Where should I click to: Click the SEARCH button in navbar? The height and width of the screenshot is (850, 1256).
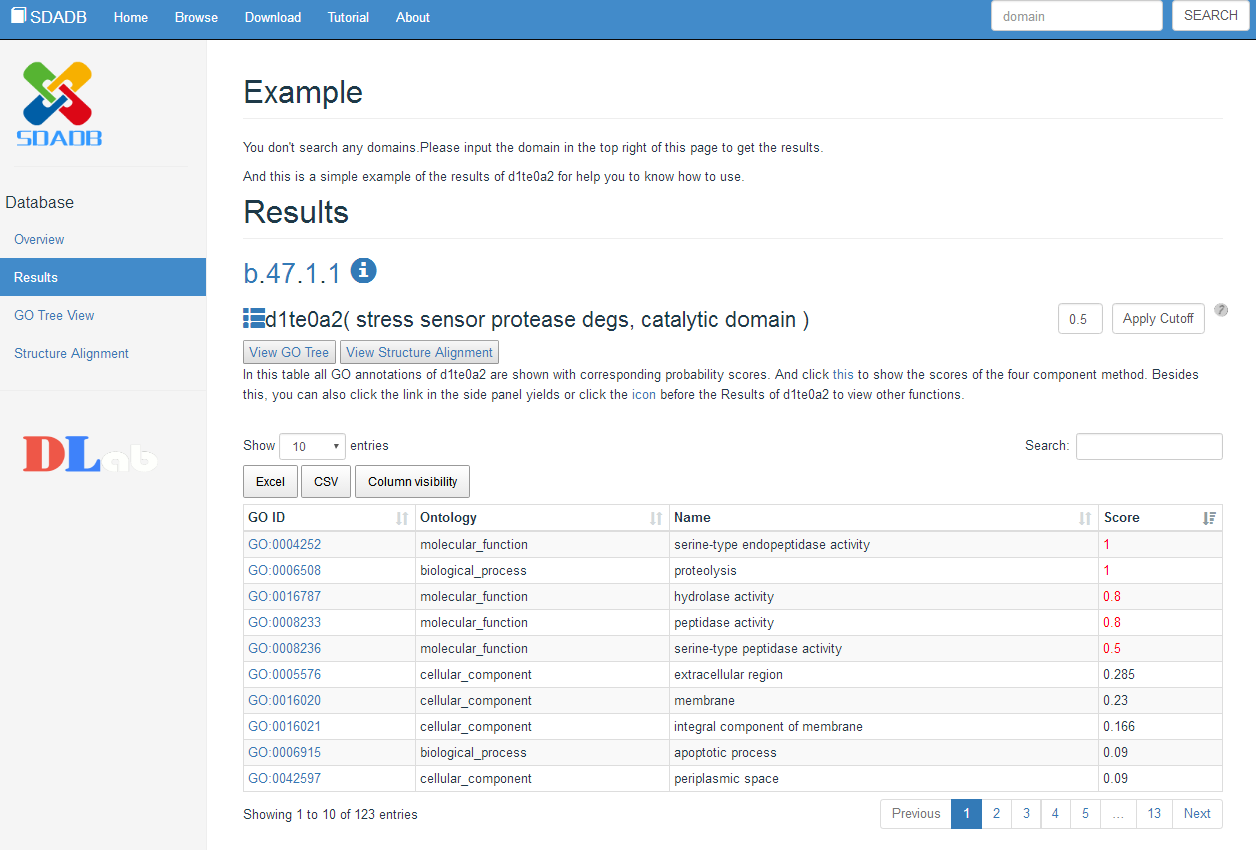coord(1211,16)
